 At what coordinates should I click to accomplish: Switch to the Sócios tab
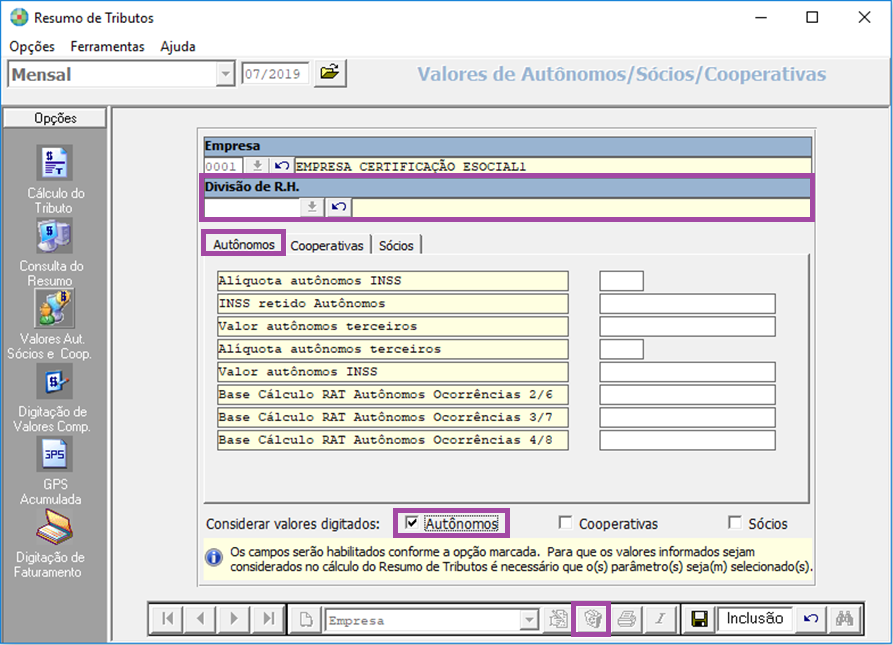coord(396,245)
